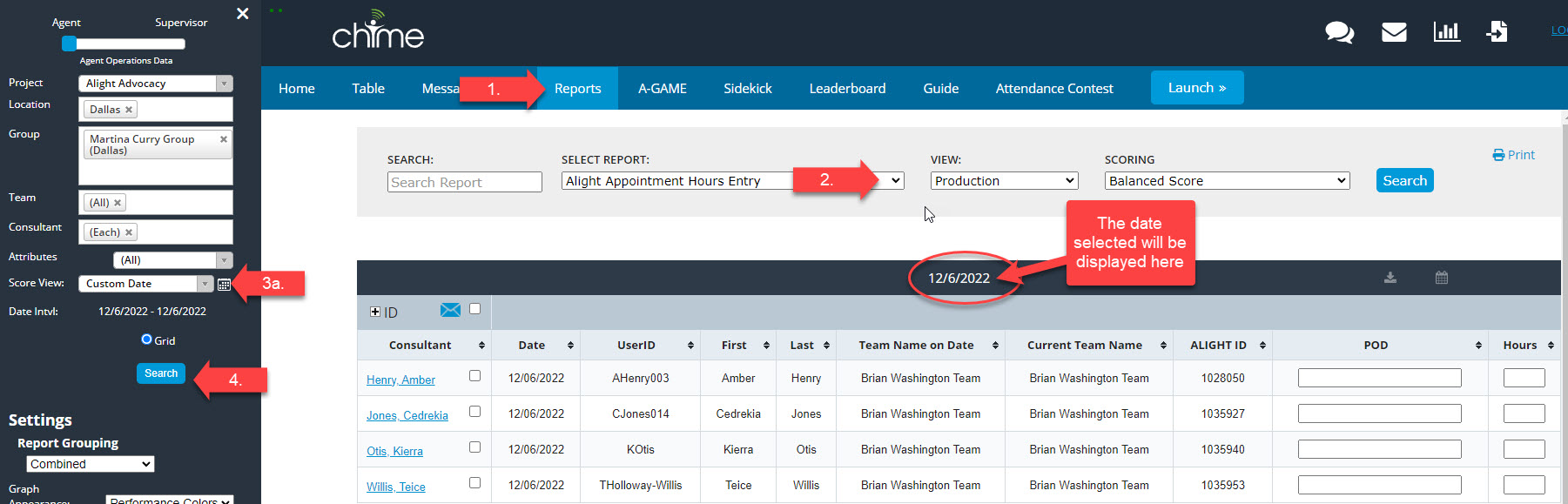The image size is (1568, 504).
Task: Open the Select Report dropdown
Action: pyautogui.click(x=732, y=181)
